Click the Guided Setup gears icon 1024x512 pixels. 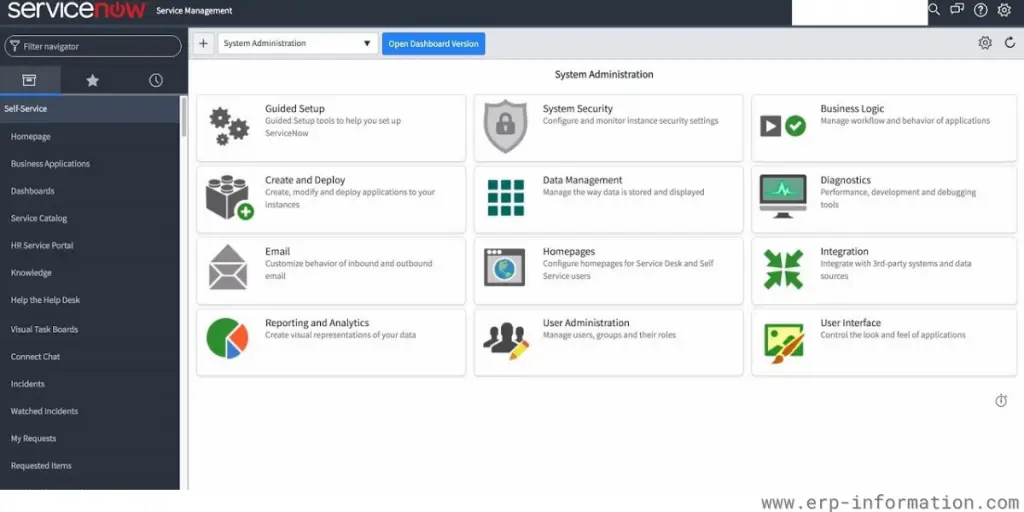click(x=229, y=125)
